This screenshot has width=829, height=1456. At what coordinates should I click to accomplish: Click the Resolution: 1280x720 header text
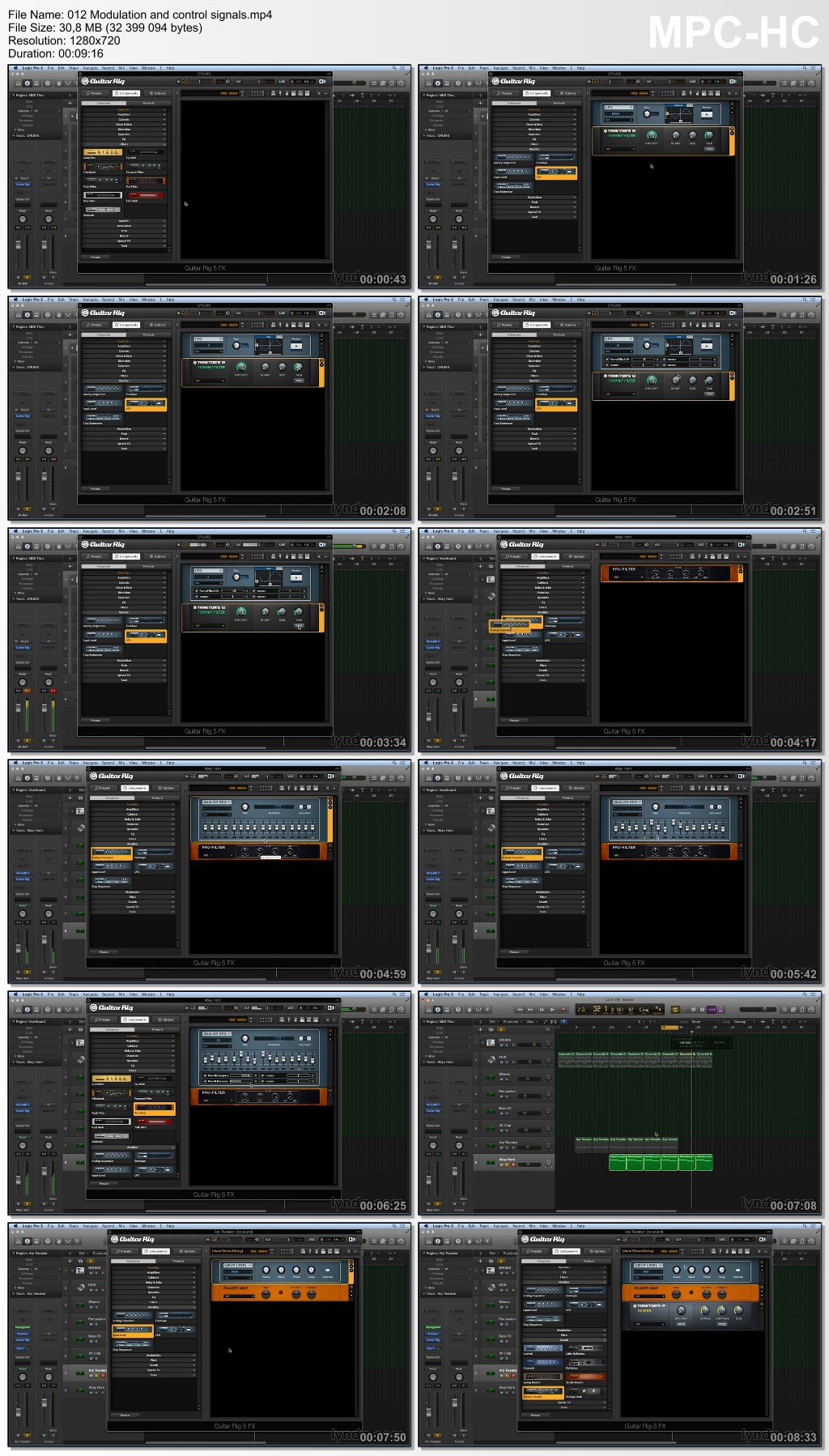point(64,40)
